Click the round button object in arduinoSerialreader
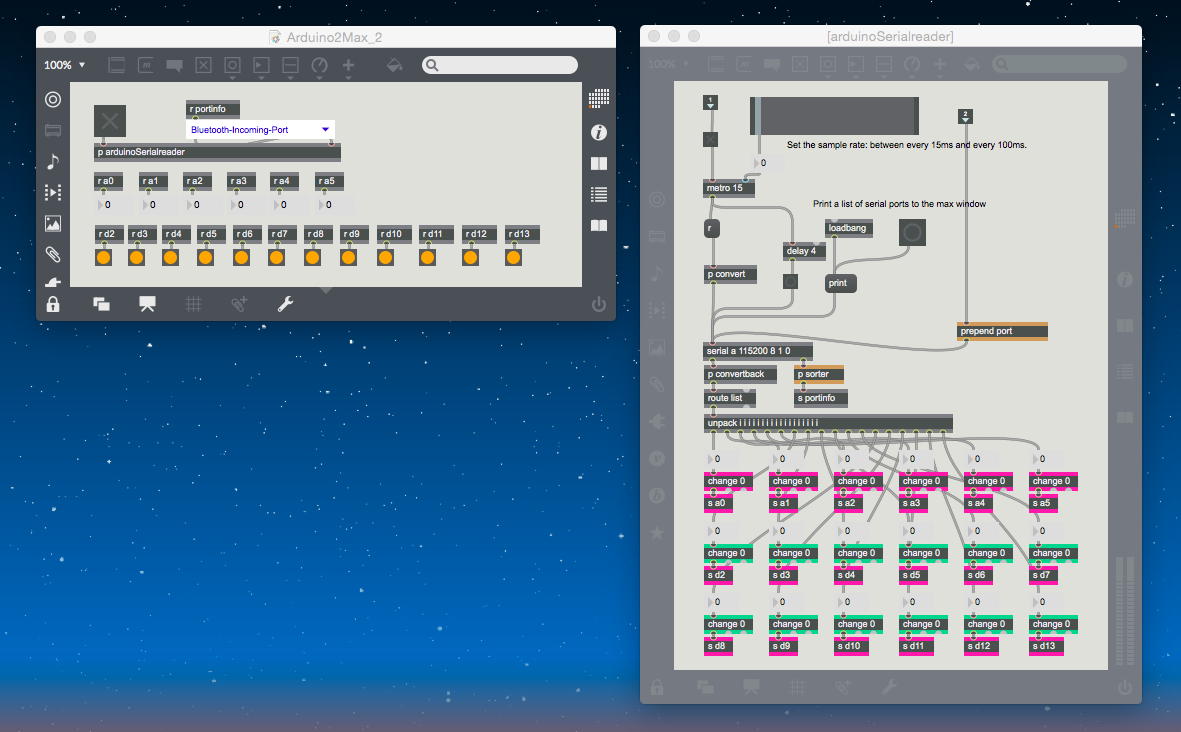1181x732 pixels. [x=912, y=233]
